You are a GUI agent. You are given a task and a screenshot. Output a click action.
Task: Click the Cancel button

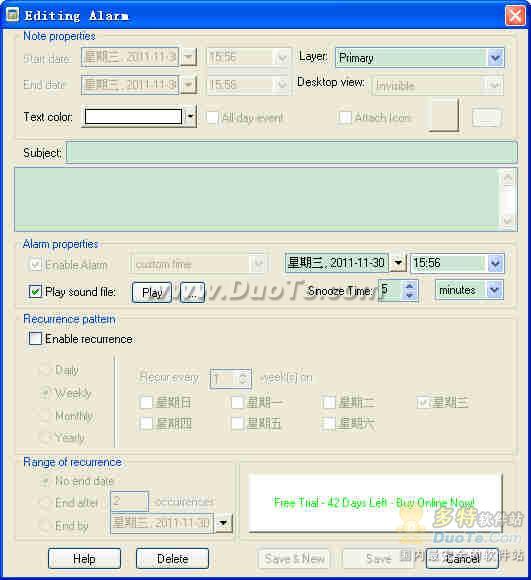click(x=462, y=559)
